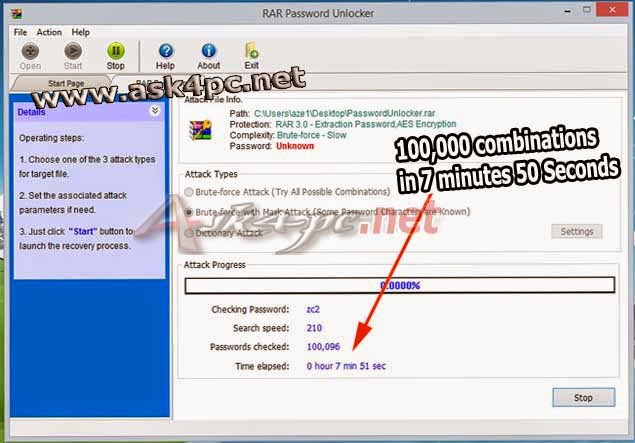This screenshot has width=635, height=443.
Task: Open the About info icon
Action: click(x=209, y=51)
